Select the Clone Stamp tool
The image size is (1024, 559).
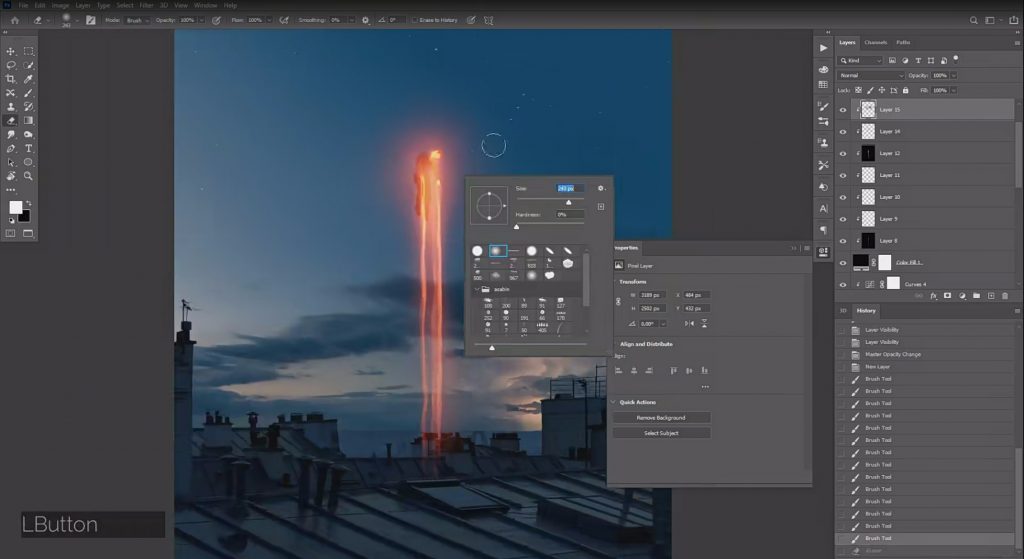10,106
